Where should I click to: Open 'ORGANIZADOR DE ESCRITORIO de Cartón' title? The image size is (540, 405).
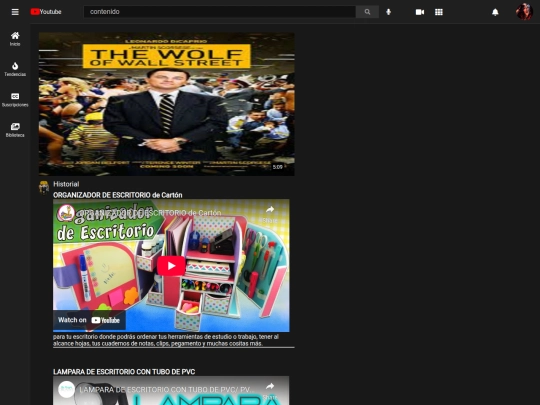(118, 195)
